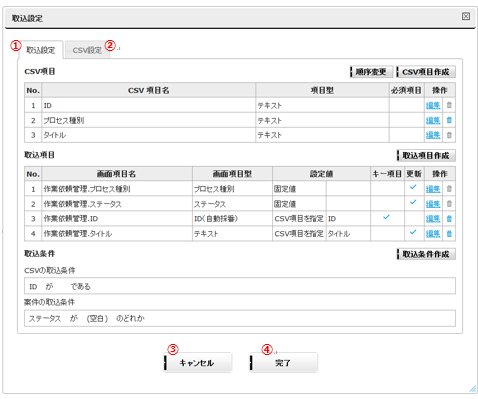This screenshot has width=478, height=399.
Task: Click cell 作業依頼管理.ステータス
Action: [x=117, y=204]
